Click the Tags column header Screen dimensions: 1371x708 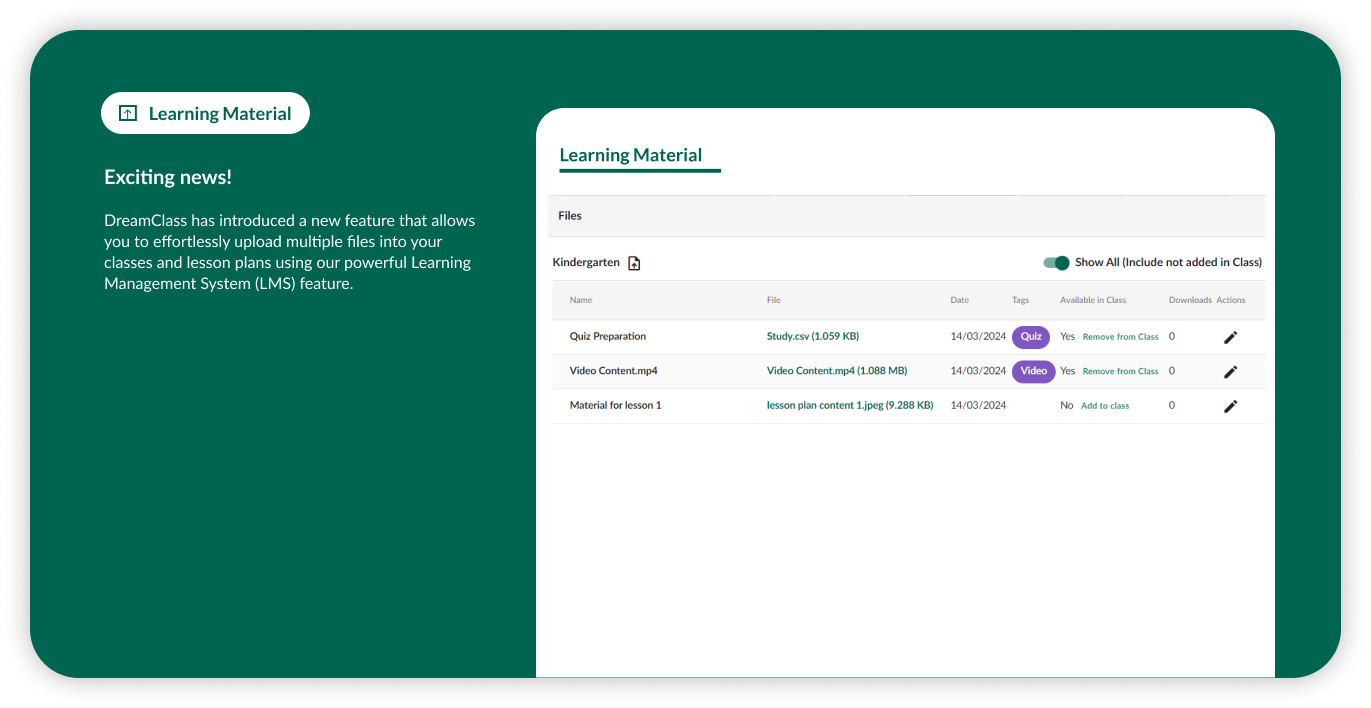click(1020, 300)
